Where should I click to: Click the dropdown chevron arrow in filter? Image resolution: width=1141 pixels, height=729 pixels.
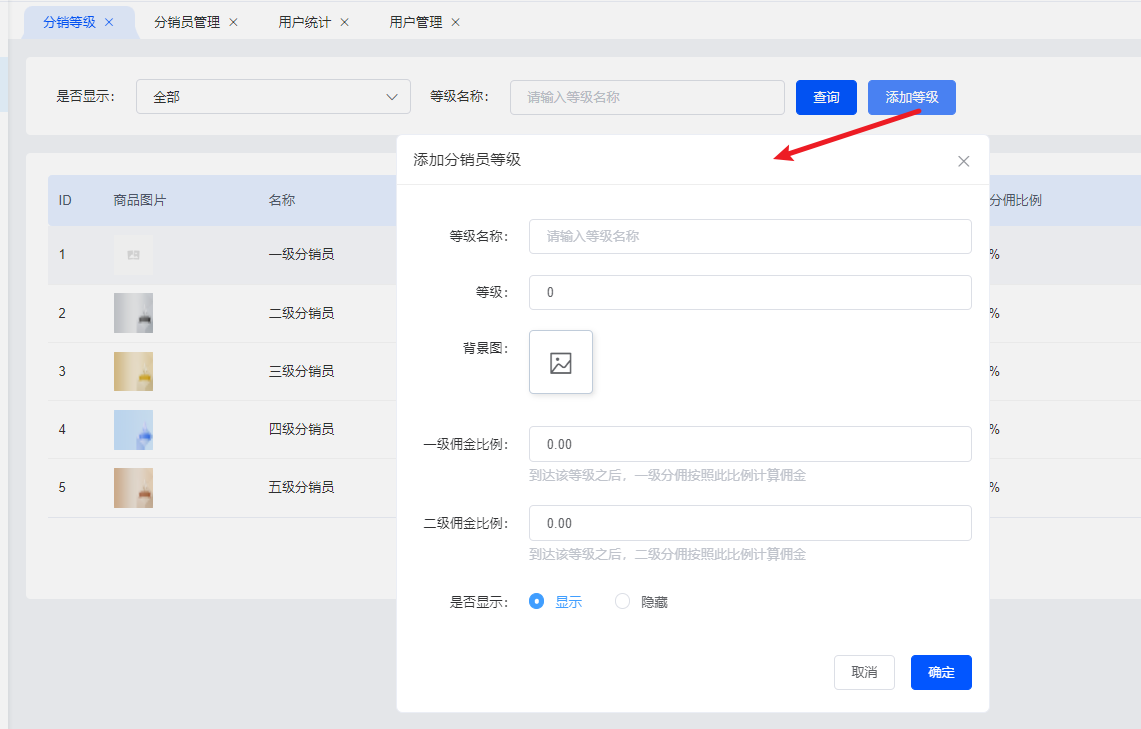pos(392,97)
